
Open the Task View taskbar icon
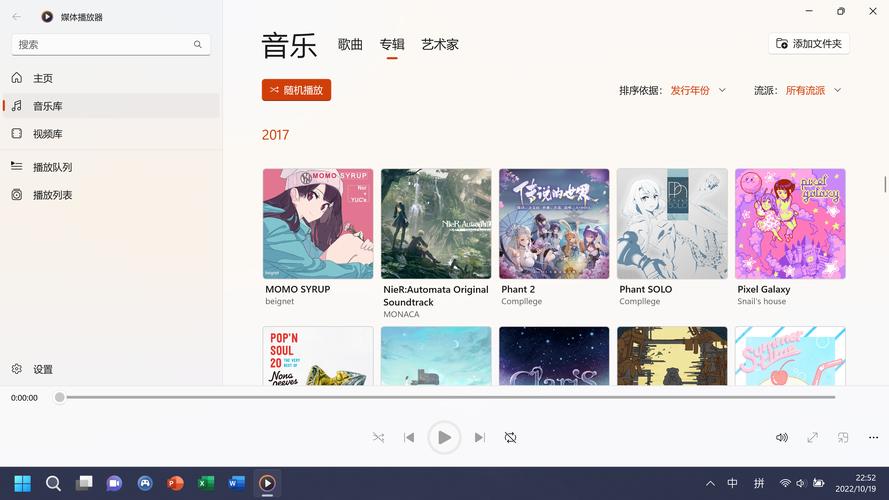(84, 483)
